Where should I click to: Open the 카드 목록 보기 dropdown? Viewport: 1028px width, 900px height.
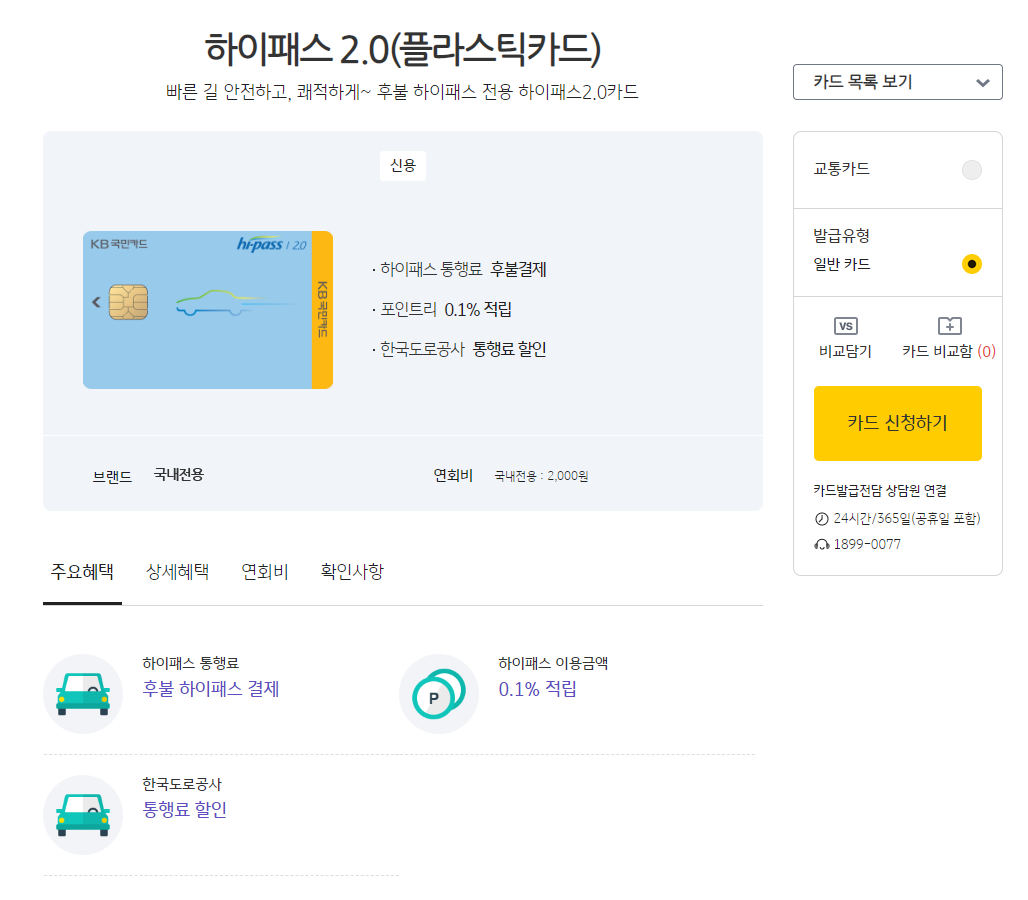[x=897, y=82]
